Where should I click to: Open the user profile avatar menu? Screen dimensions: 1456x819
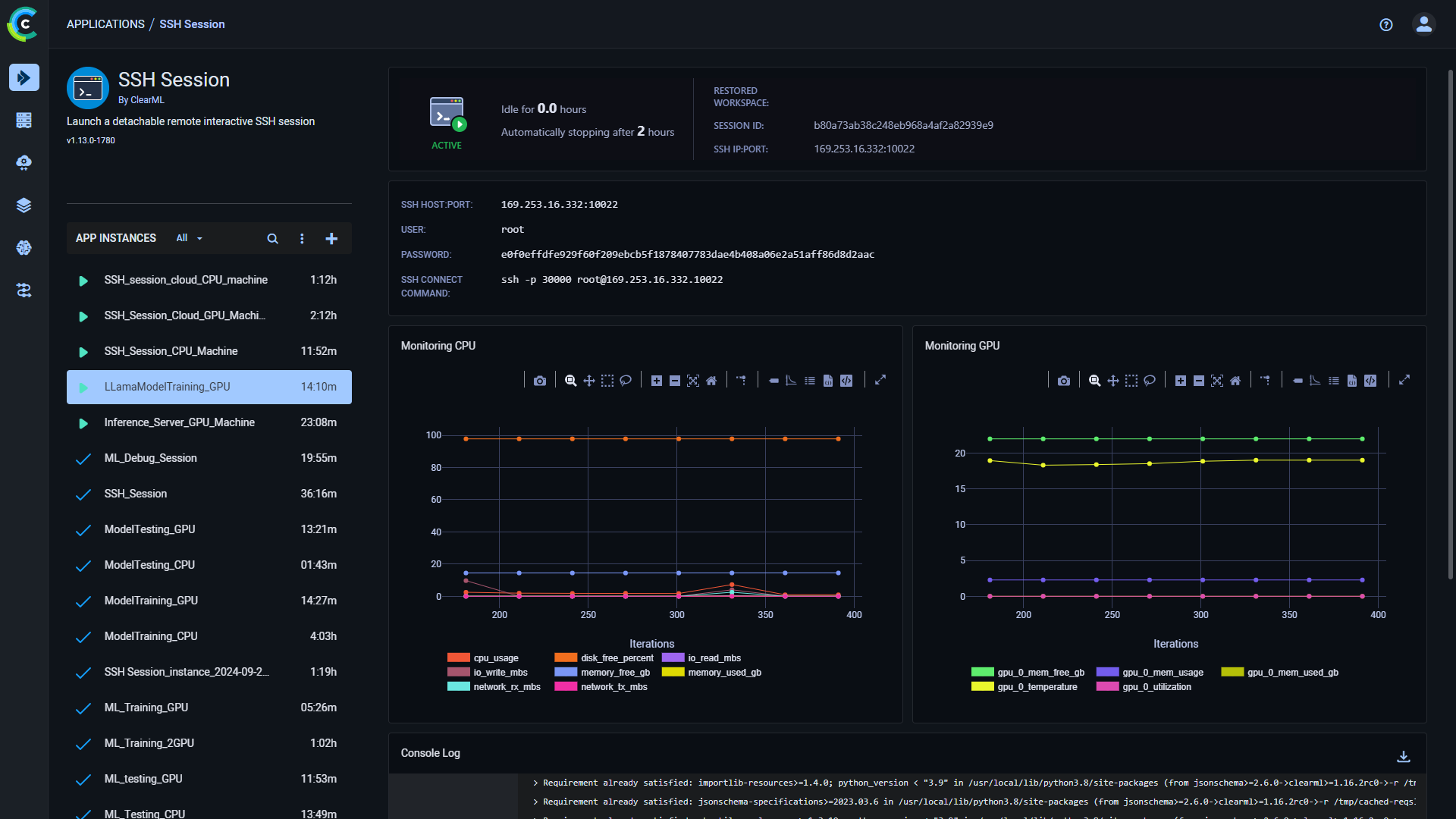coord(1423,24)
